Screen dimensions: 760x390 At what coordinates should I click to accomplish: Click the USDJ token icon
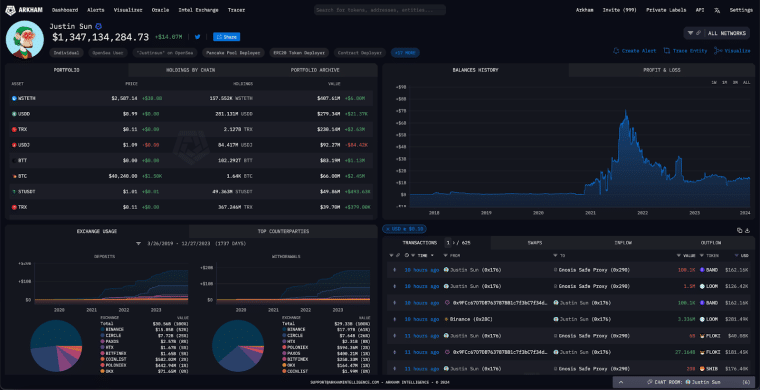coord(14,145)
